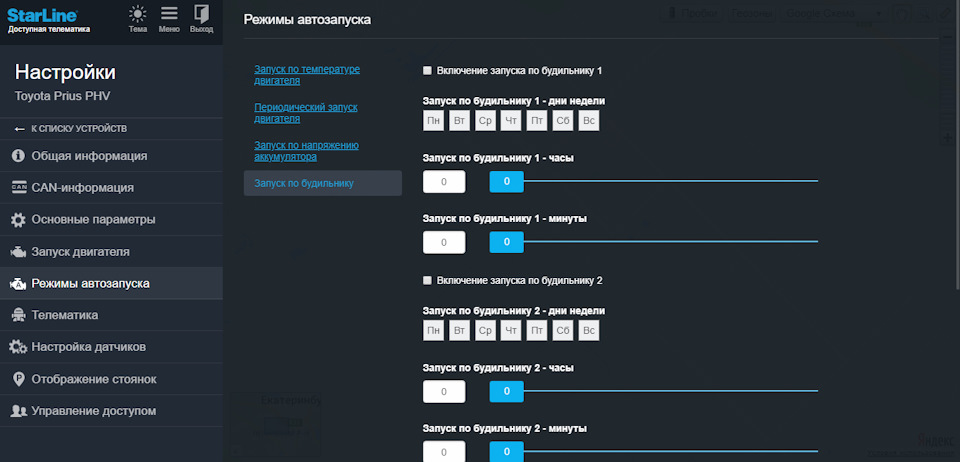Click the Управление доступом users icon
The height and width of the screenshot is (462, 960).
[x=19, y=411]
